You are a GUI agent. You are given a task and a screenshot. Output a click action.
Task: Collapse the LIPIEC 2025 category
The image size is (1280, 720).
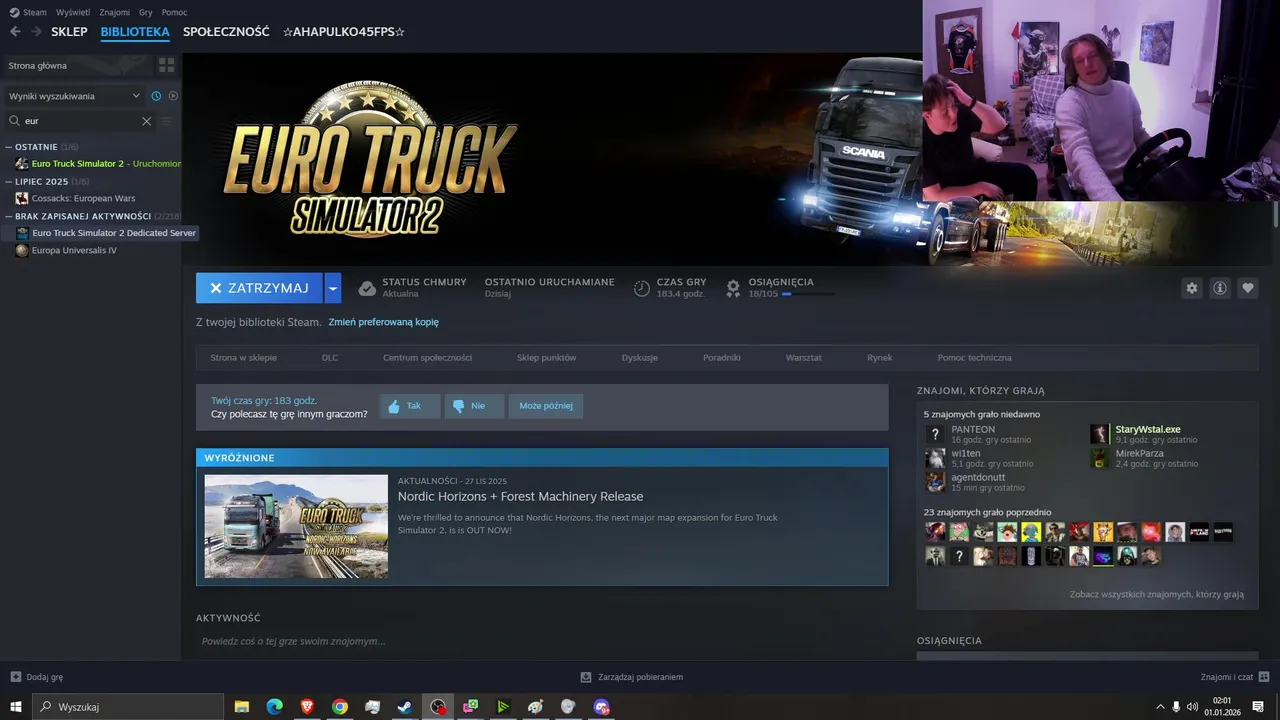click(9, 182)
